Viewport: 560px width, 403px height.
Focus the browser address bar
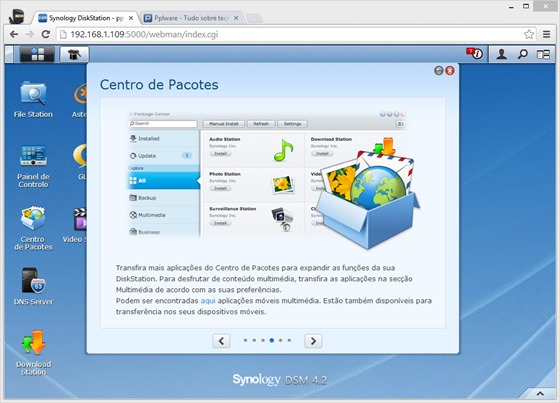pyautogui.click(x=296, y=35)
